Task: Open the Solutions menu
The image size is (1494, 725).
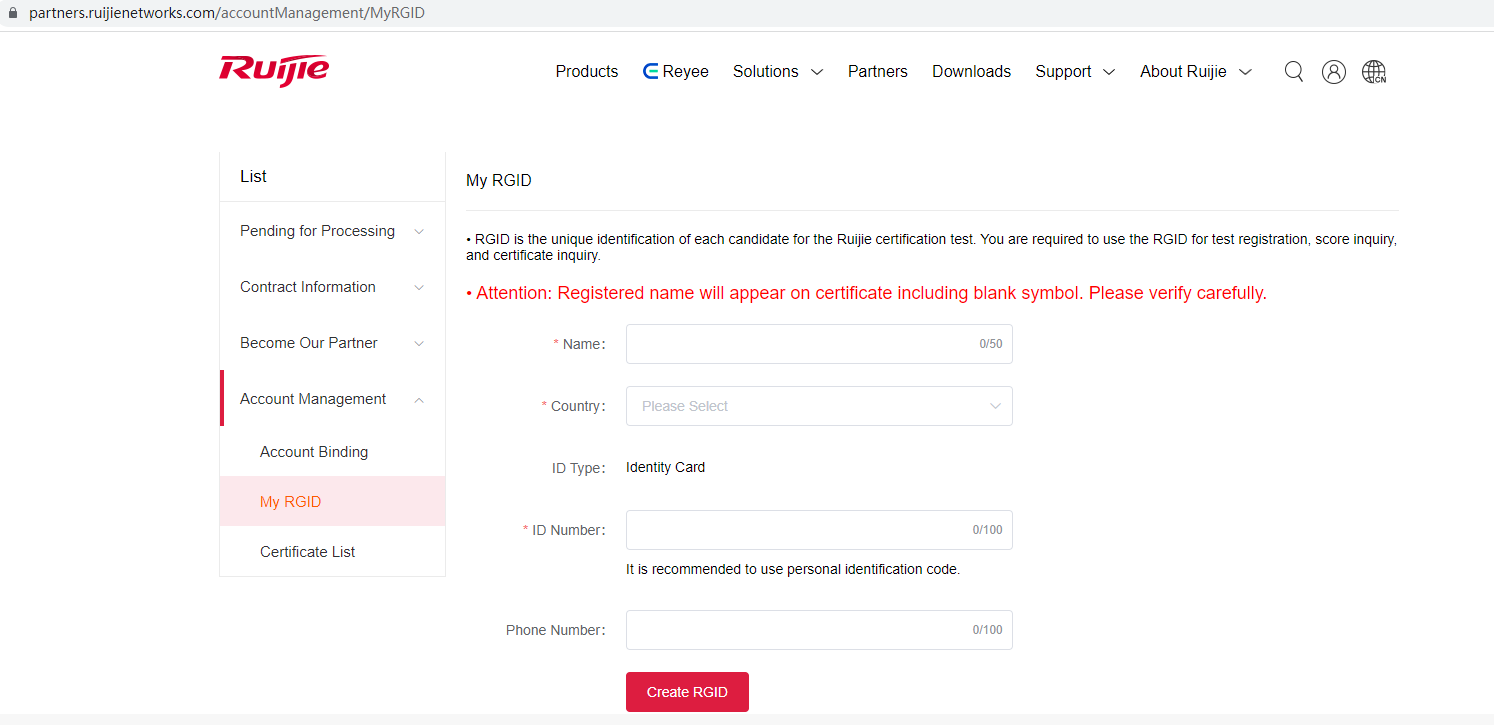Action: point(766,72)
